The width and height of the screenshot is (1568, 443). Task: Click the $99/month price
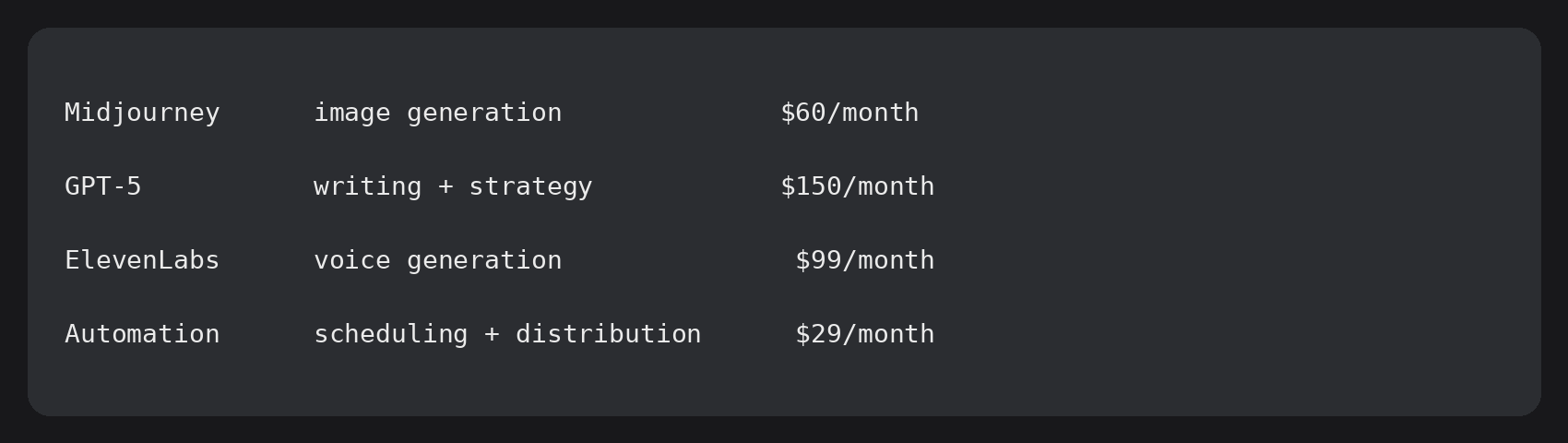click(x=865, y=260)
